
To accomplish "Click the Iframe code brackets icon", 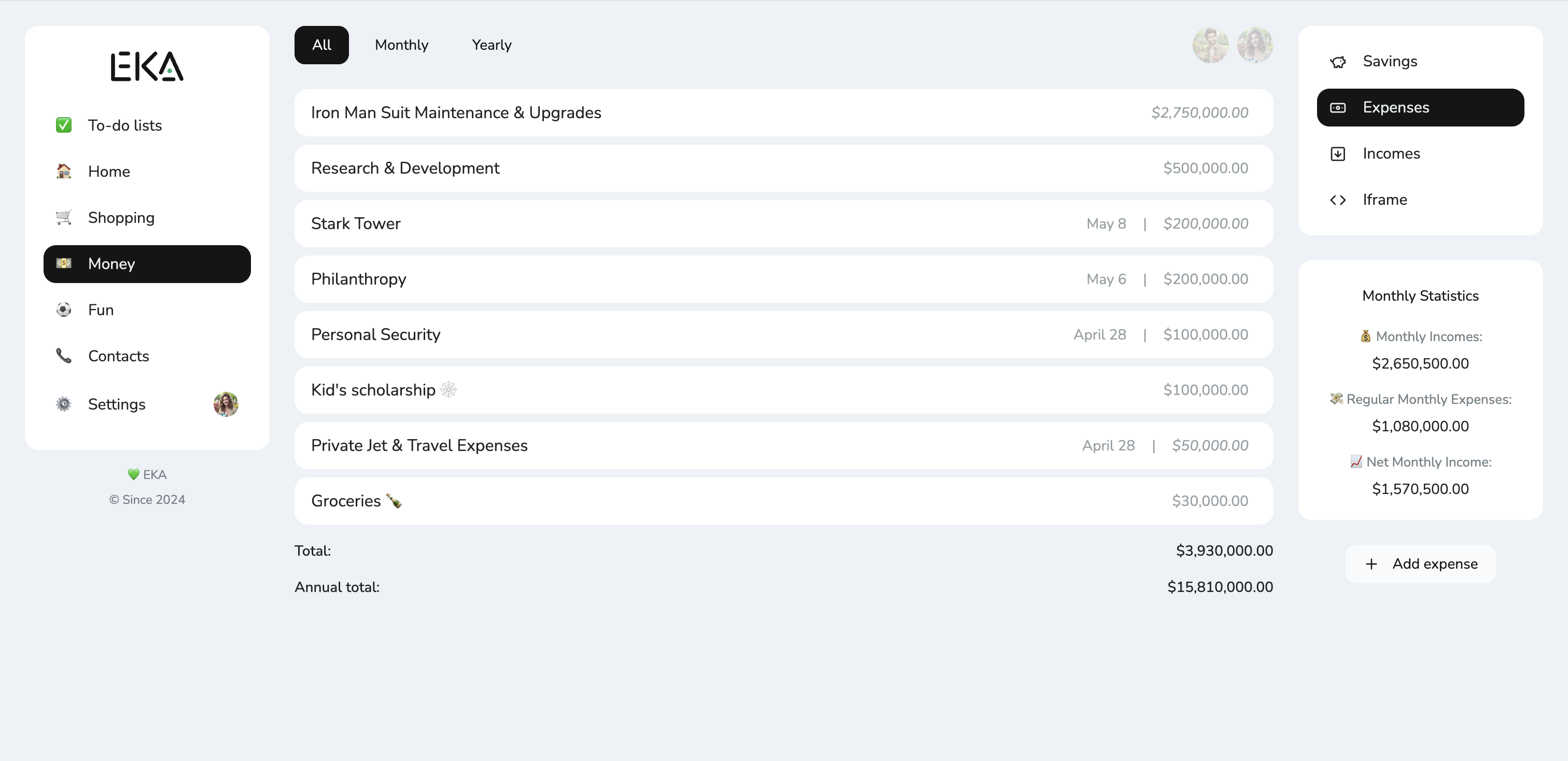I will (1338, 200).
